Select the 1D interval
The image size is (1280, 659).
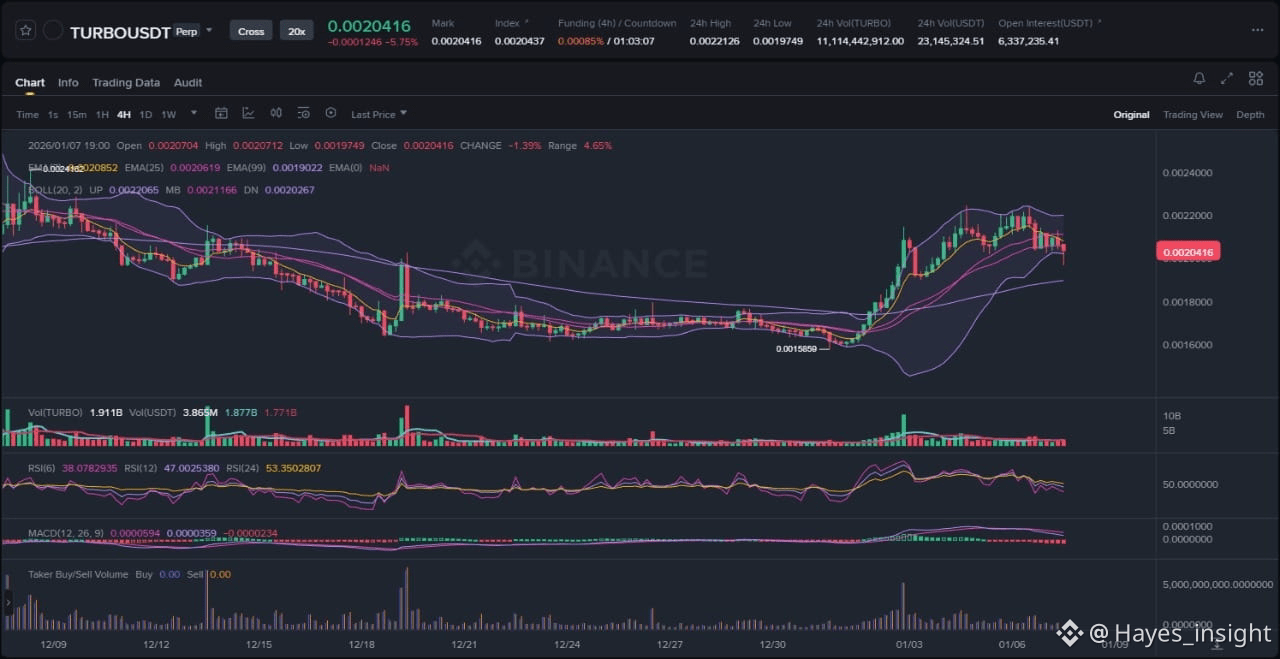click(x=146, y=114)
